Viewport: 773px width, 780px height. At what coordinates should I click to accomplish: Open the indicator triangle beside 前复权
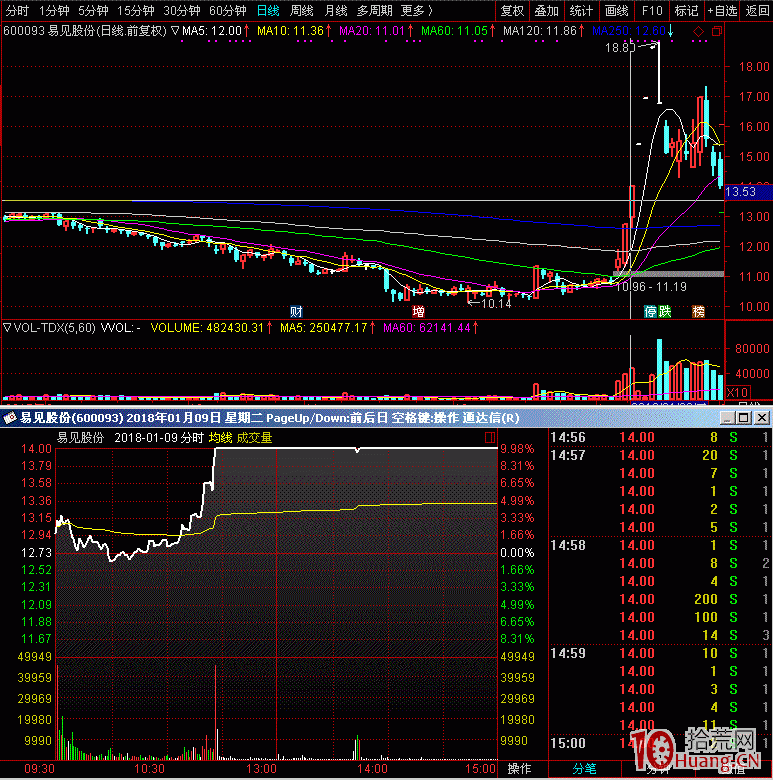[x=175, y=31]
